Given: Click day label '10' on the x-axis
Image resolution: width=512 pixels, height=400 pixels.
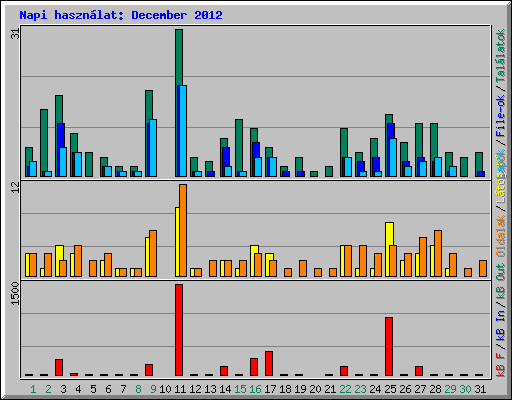Looking at the screenshot, I should click(165, 389).
